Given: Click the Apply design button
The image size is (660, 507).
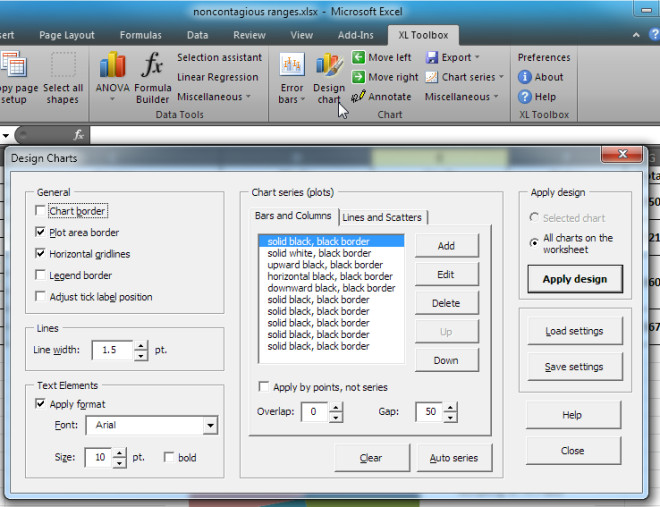Looking at the screenshot, I should [575, 279].
